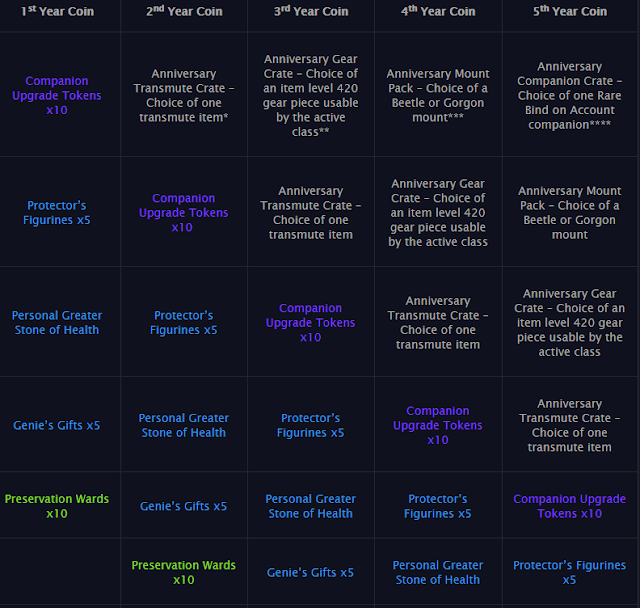Pick Personal Greater Stone of Health, 2nd Year column

(x=184, y=425)
